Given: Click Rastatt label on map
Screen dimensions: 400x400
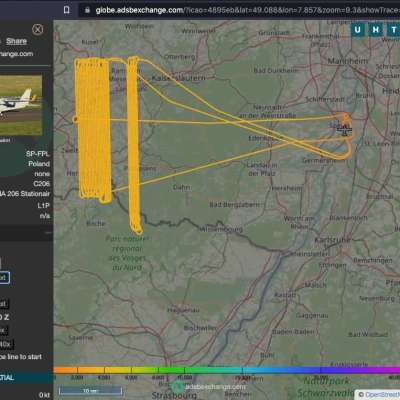Looking at the screenshot, I should [x=285, y=295].
